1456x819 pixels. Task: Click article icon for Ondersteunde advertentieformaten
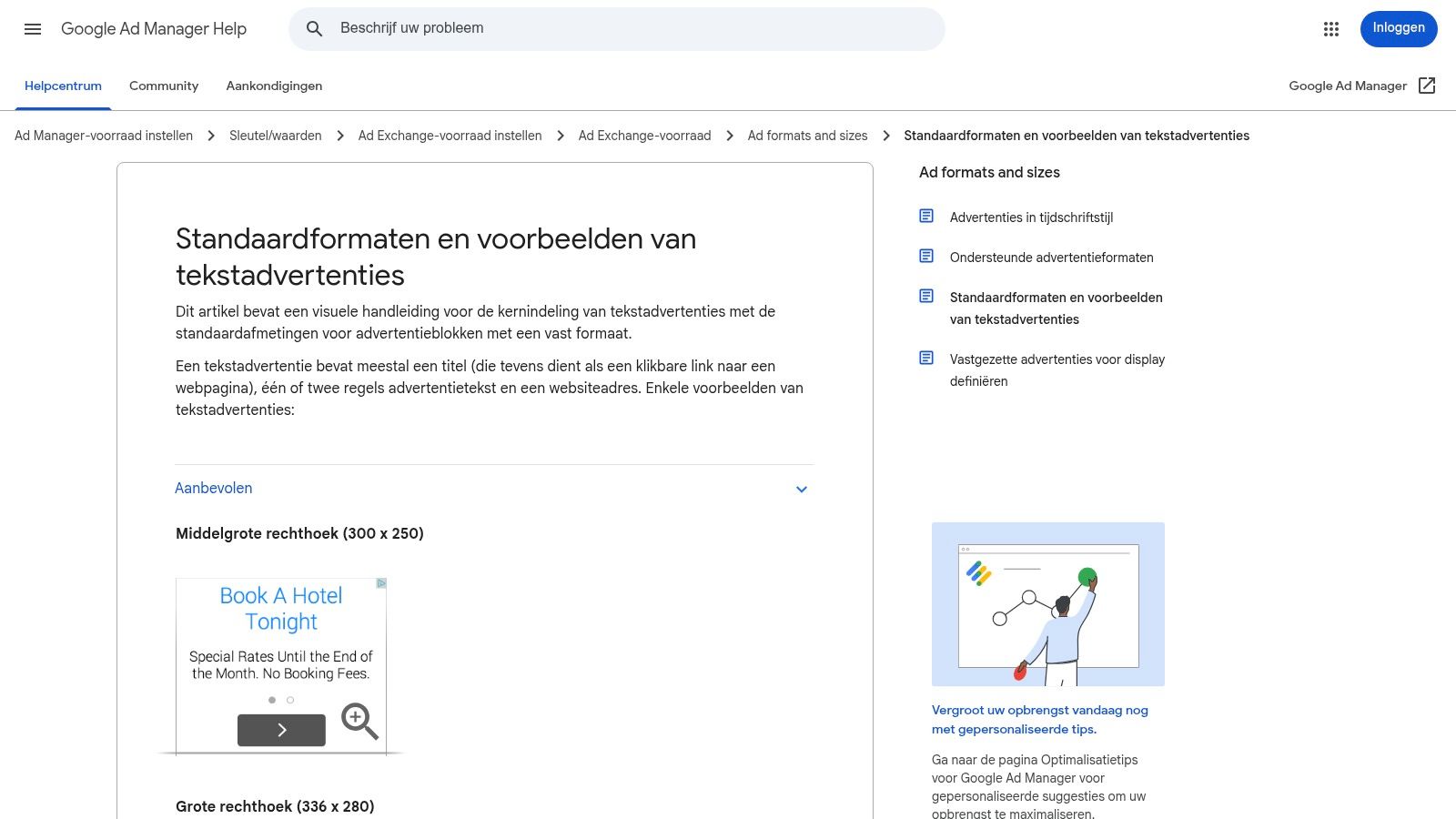[926, 256]
